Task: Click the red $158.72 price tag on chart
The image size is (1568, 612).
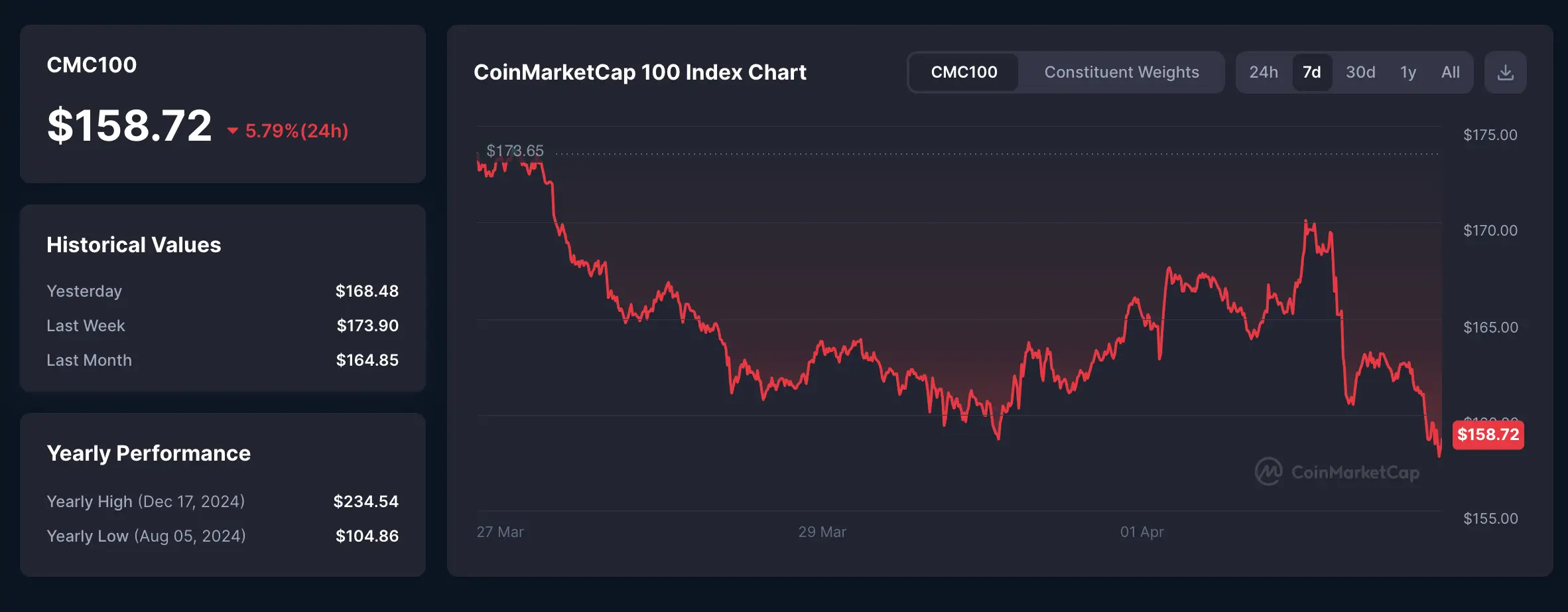Action: point(1488,435)
